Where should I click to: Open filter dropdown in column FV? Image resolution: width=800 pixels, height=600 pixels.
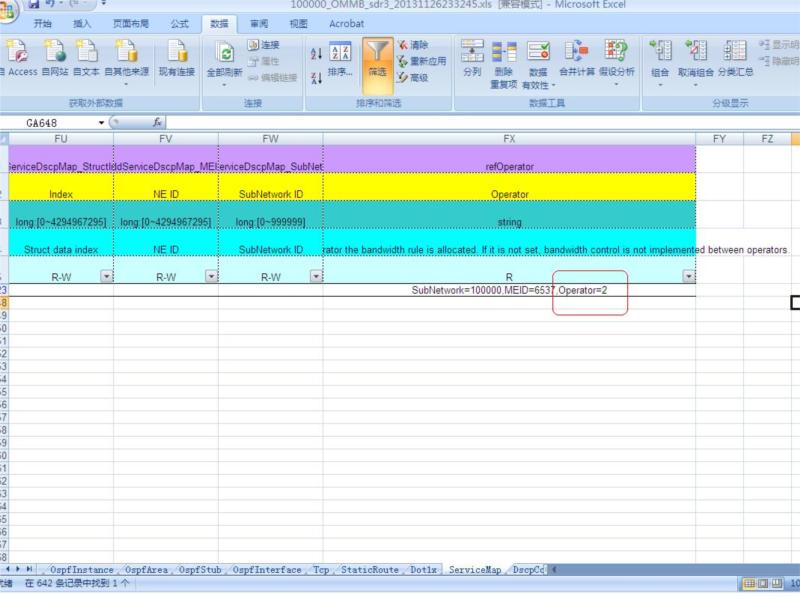[211, 277]
